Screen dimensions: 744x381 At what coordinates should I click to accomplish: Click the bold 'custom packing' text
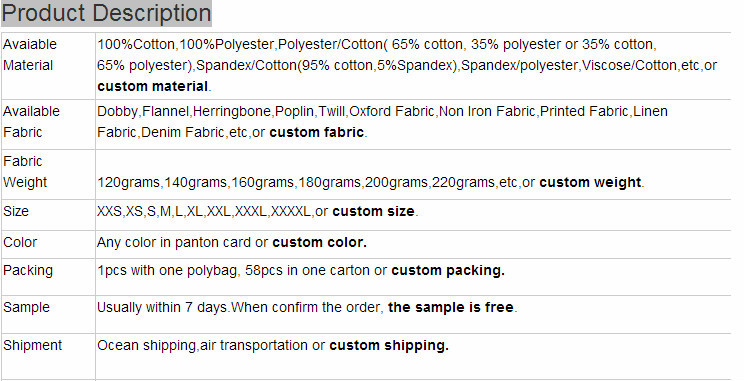(448, 270)
